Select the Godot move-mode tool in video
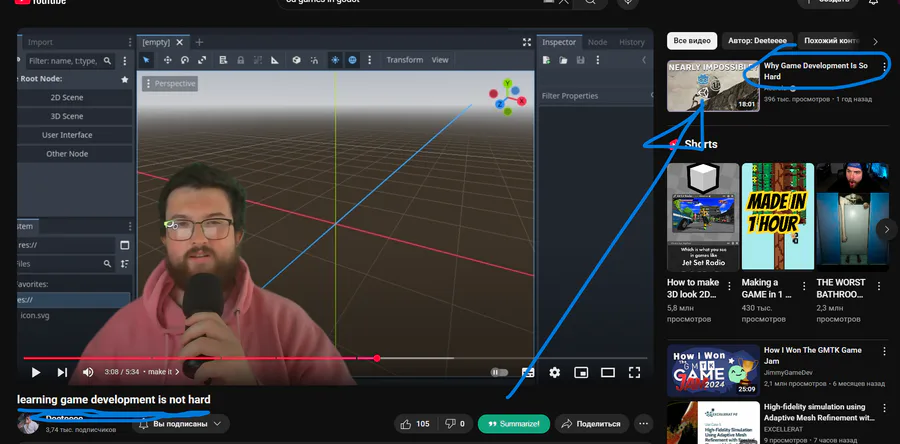This screenshot has height=444, width=900. tap(168, 60)
